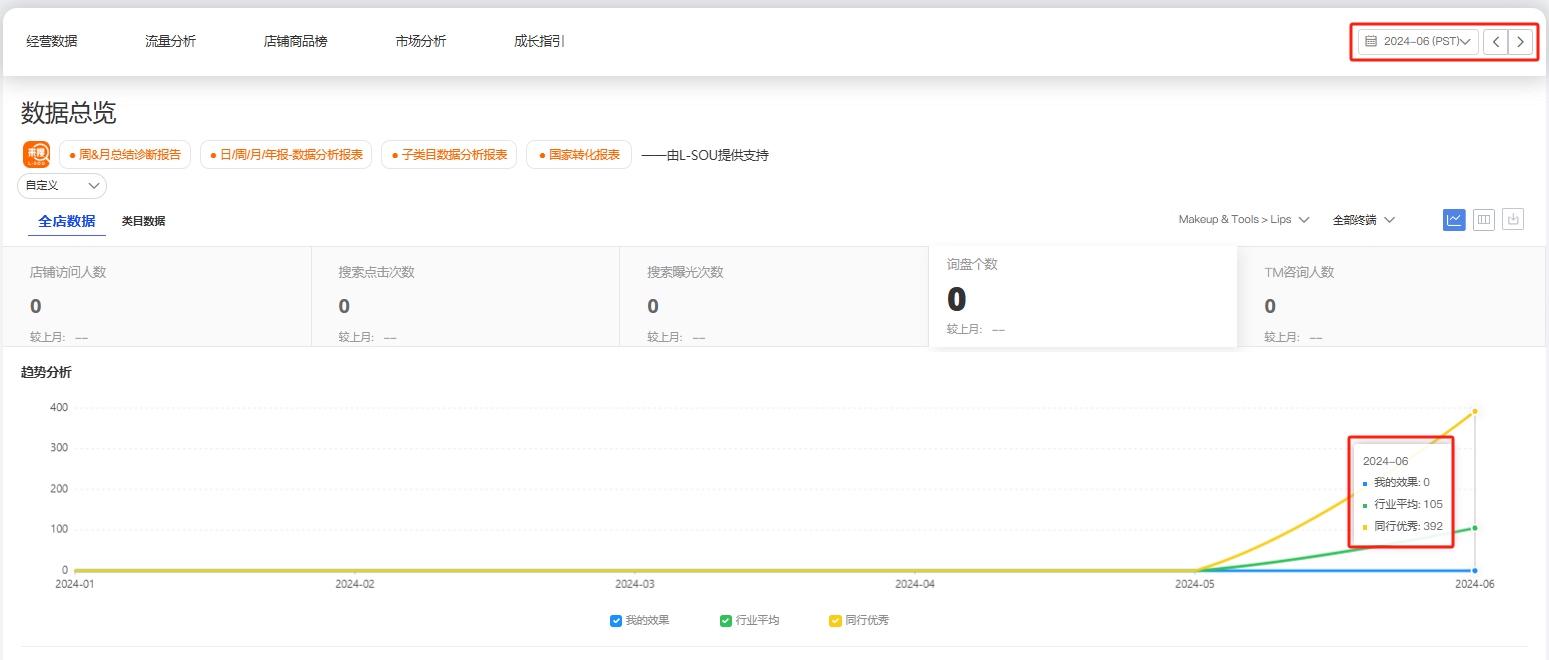Expand Makeup & Tools > Lips category dropdown

1243,220
